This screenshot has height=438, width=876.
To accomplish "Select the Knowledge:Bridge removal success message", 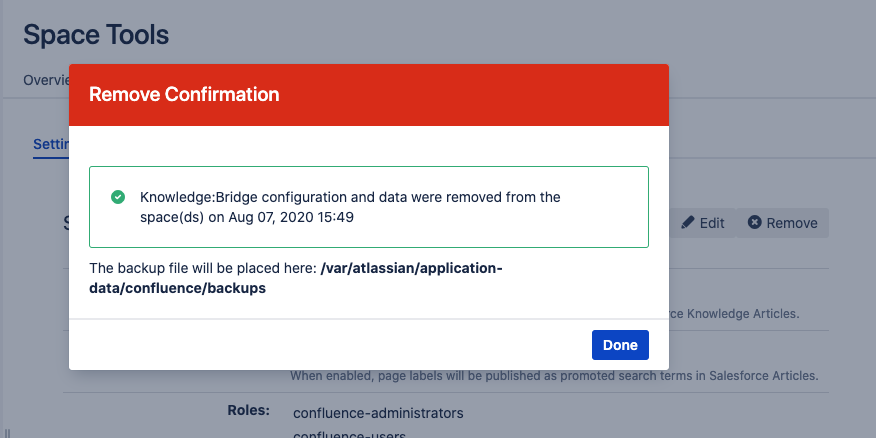I will pyautogui.click(x=350, y=206).
